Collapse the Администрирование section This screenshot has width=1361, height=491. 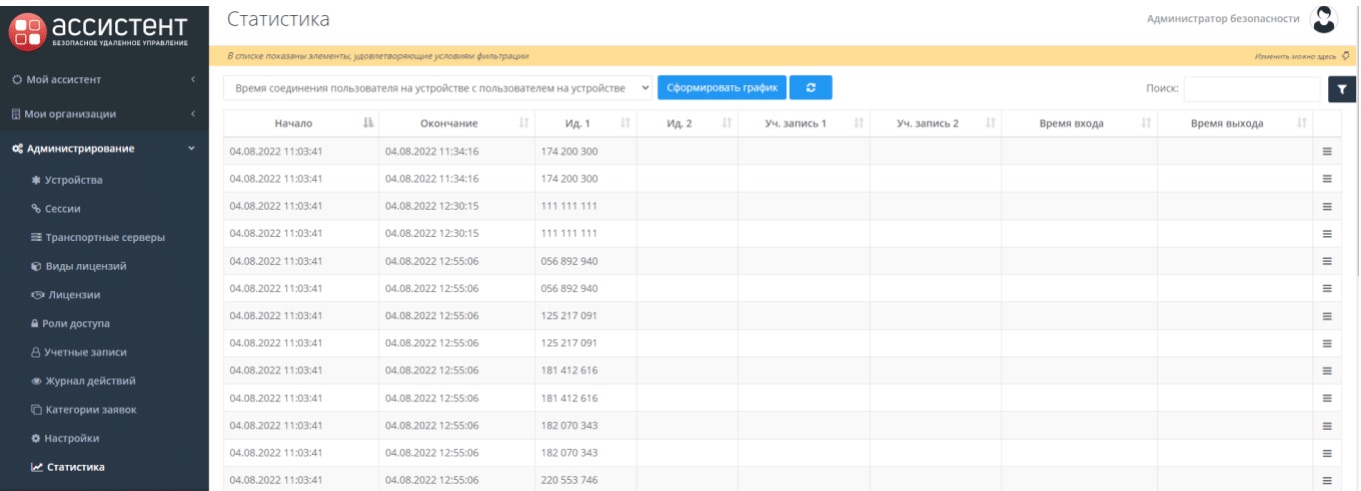pos(104,149)
